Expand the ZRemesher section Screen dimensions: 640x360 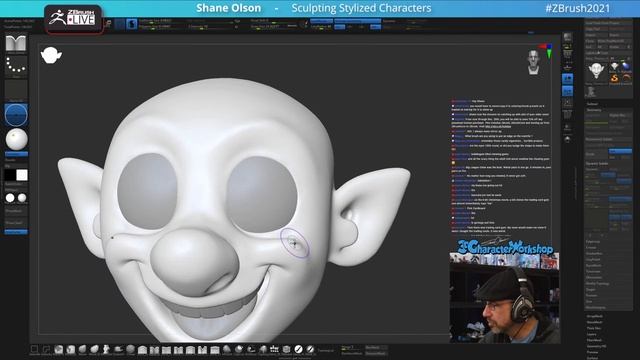(x=594, y=277)
